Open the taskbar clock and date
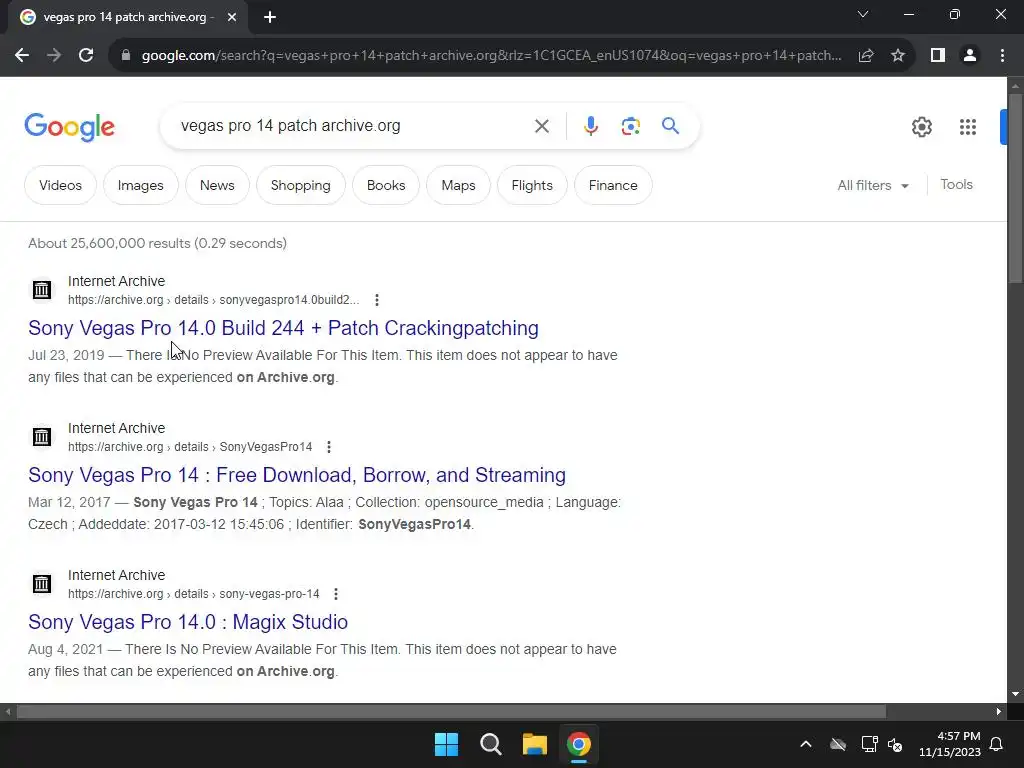Screen dimensions: 1024x768 950,744
